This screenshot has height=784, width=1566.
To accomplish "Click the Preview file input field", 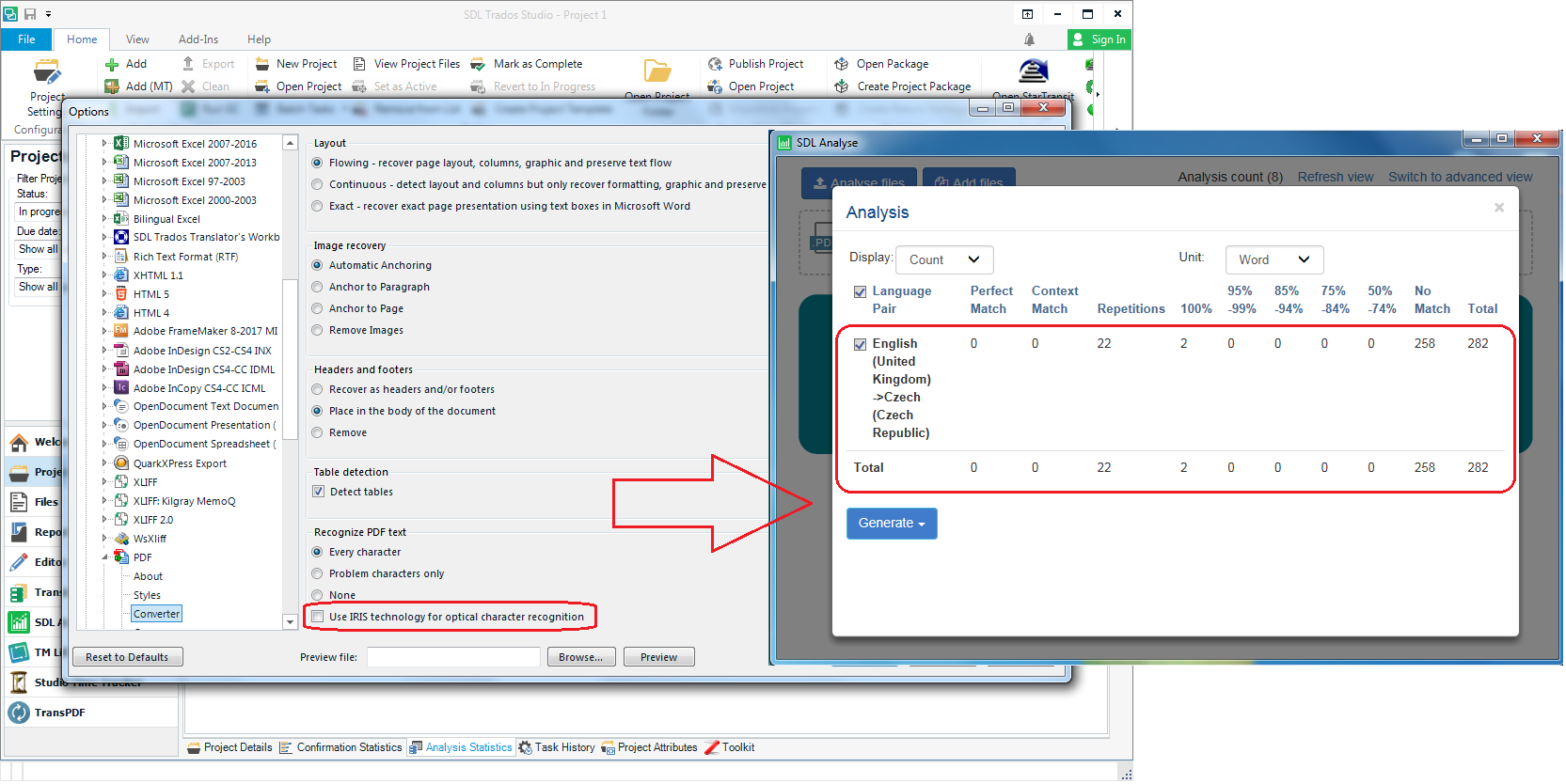I will click(x=453, y=658).
